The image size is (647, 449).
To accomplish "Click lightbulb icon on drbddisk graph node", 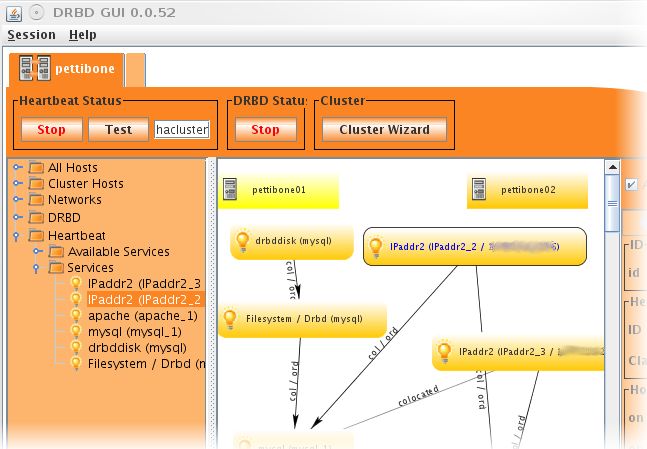I will tap(243, 241).
